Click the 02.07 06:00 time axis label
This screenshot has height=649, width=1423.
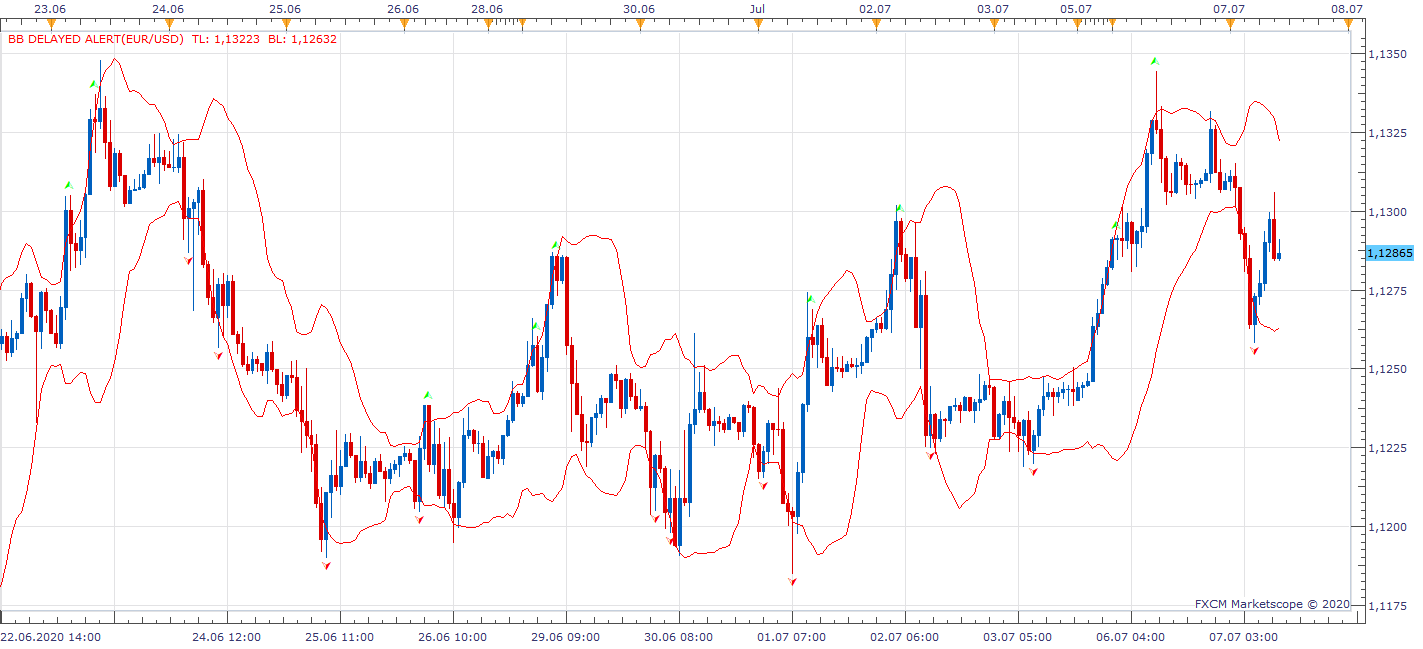point(905,637)
